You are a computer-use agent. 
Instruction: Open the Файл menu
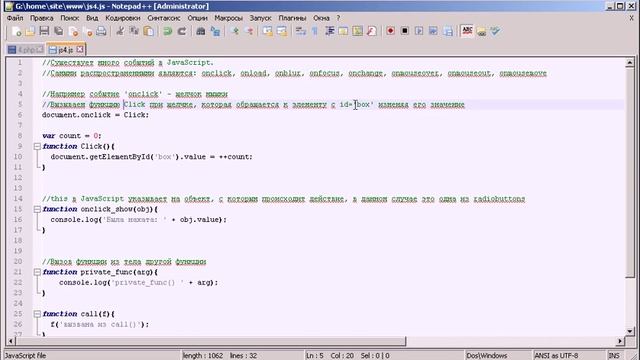(15, 18)
